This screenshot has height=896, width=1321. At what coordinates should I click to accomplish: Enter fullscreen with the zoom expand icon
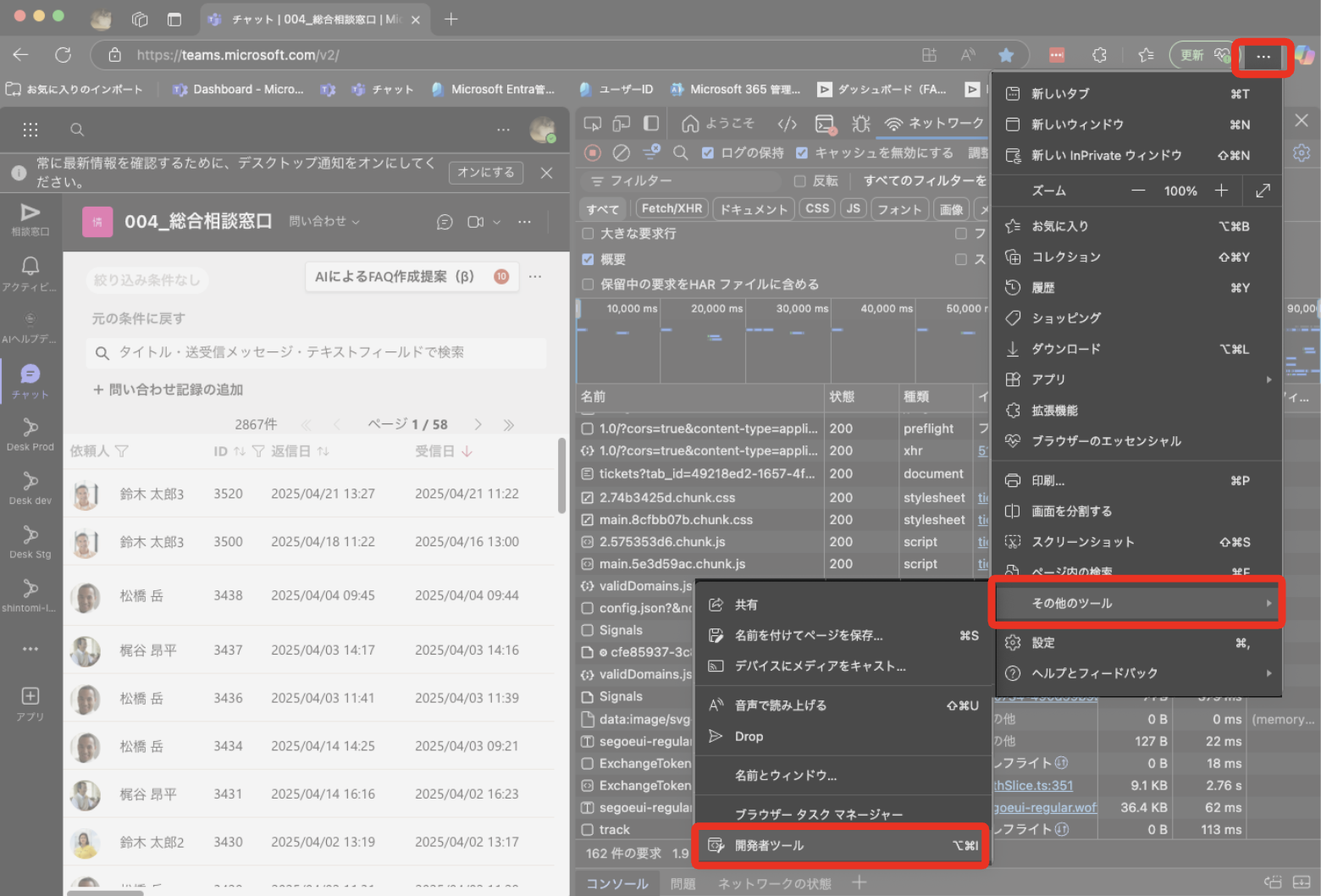click(1263, 191)
